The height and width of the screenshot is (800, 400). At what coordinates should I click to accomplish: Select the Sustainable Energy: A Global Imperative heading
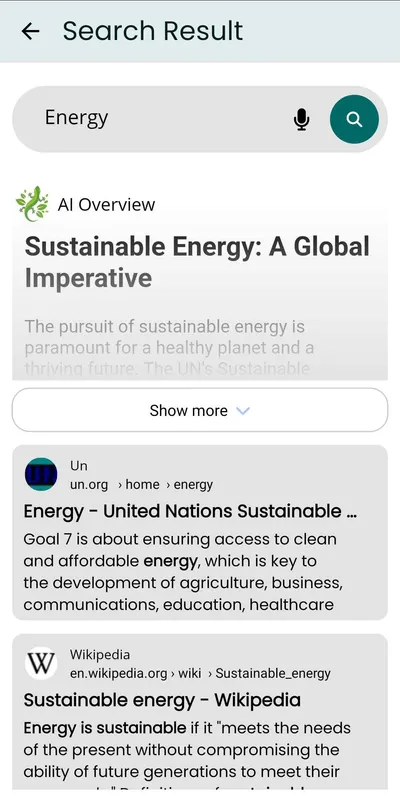click(197, 262)
